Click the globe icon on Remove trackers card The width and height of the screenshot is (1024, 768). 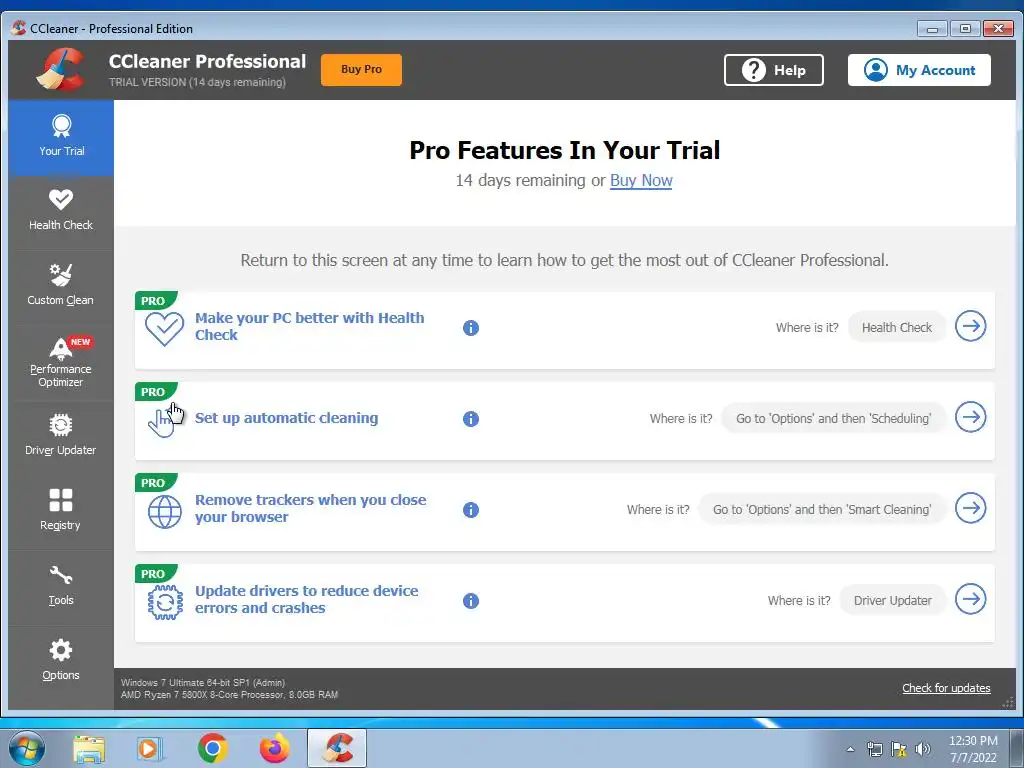[x=165, y=511]
